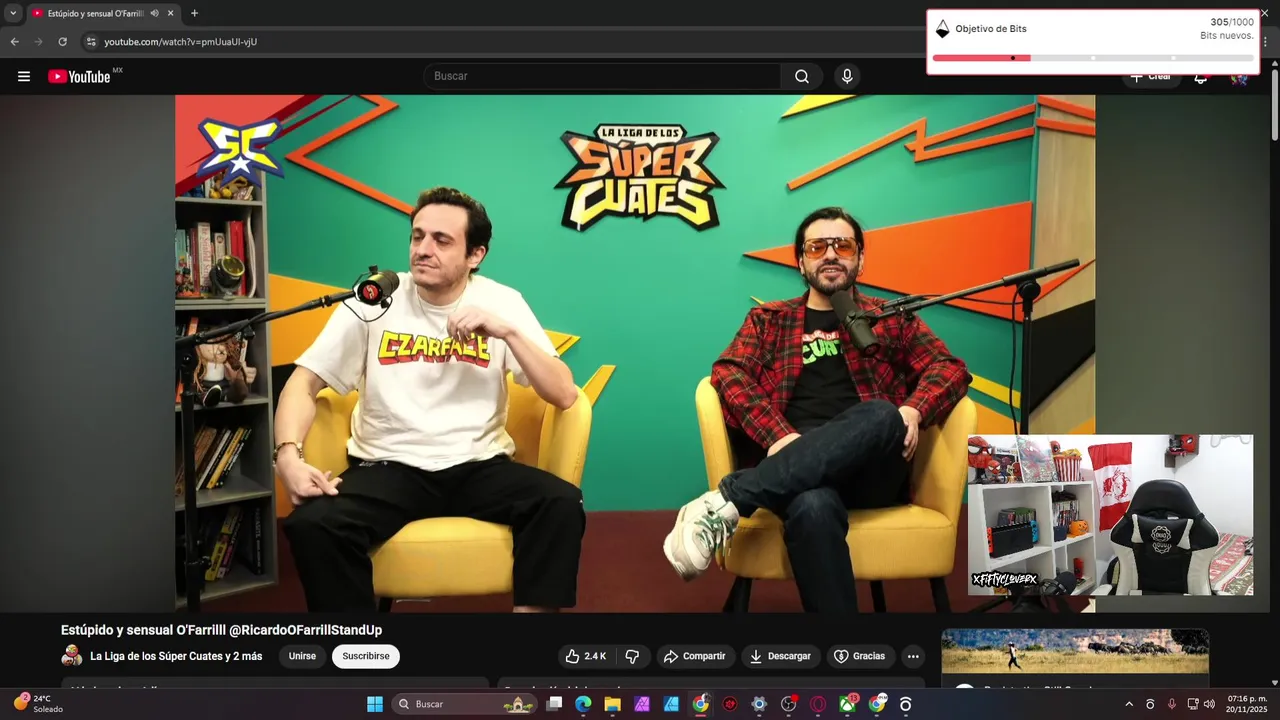Open the Compartir share dialog

point(694,656)
